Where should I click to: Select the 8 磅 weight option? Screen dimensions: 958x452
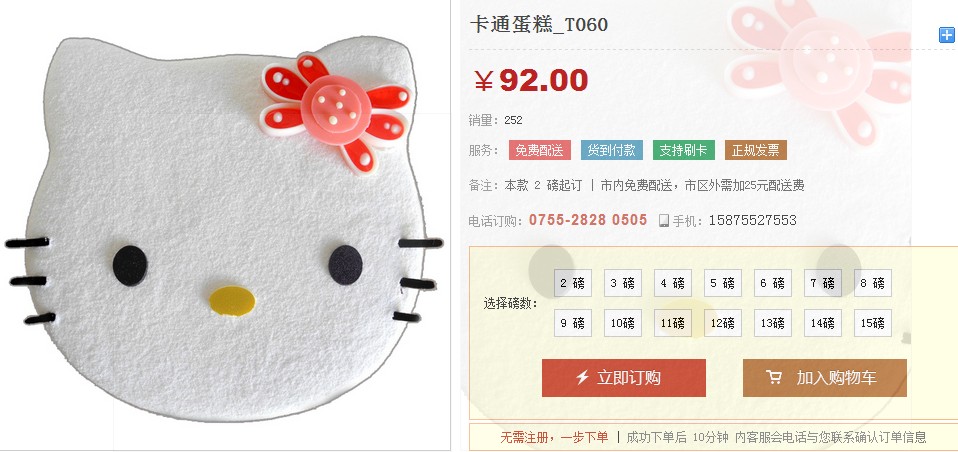coord(872,283)
